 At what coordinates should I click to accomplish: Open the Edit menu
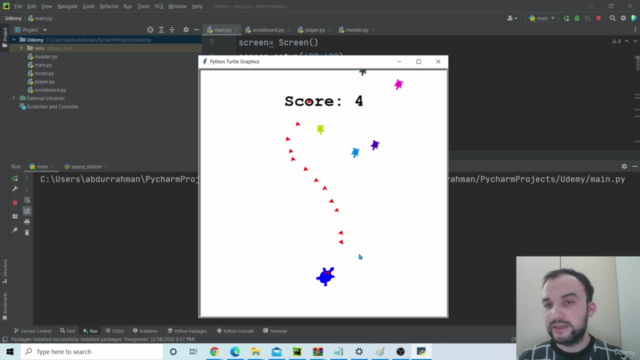[32, 6]
